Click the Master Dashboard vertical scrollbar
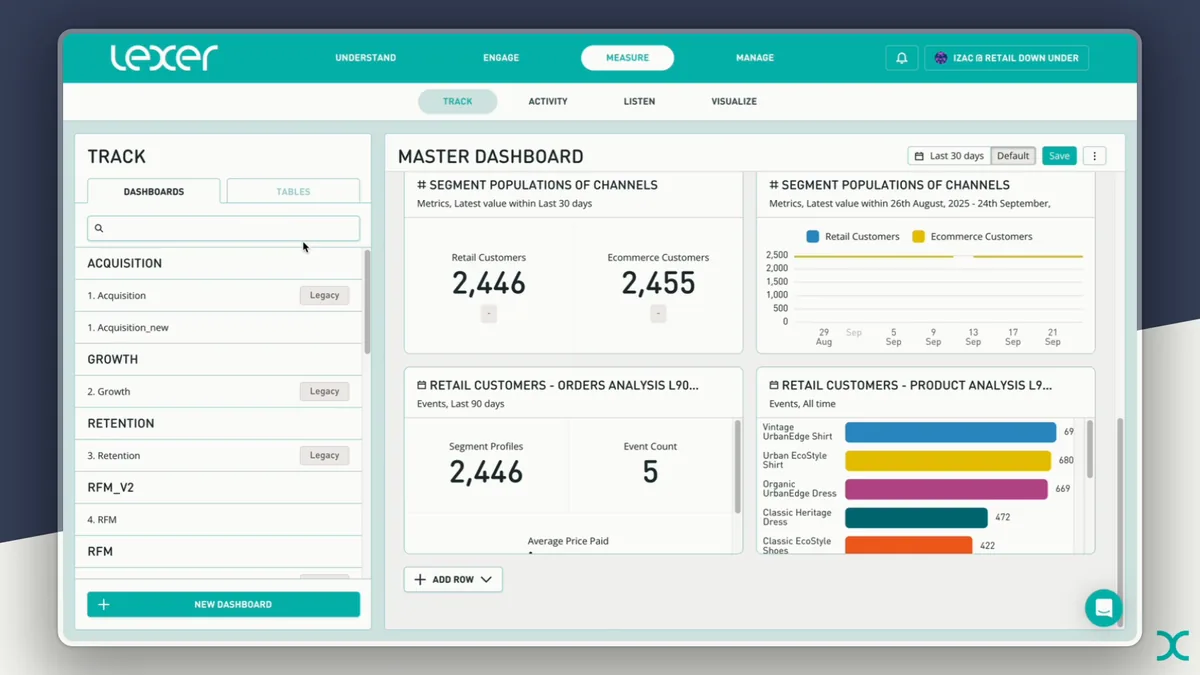Image resolution: width=1200 pixels, height=675 pixels. point(1120,523)
